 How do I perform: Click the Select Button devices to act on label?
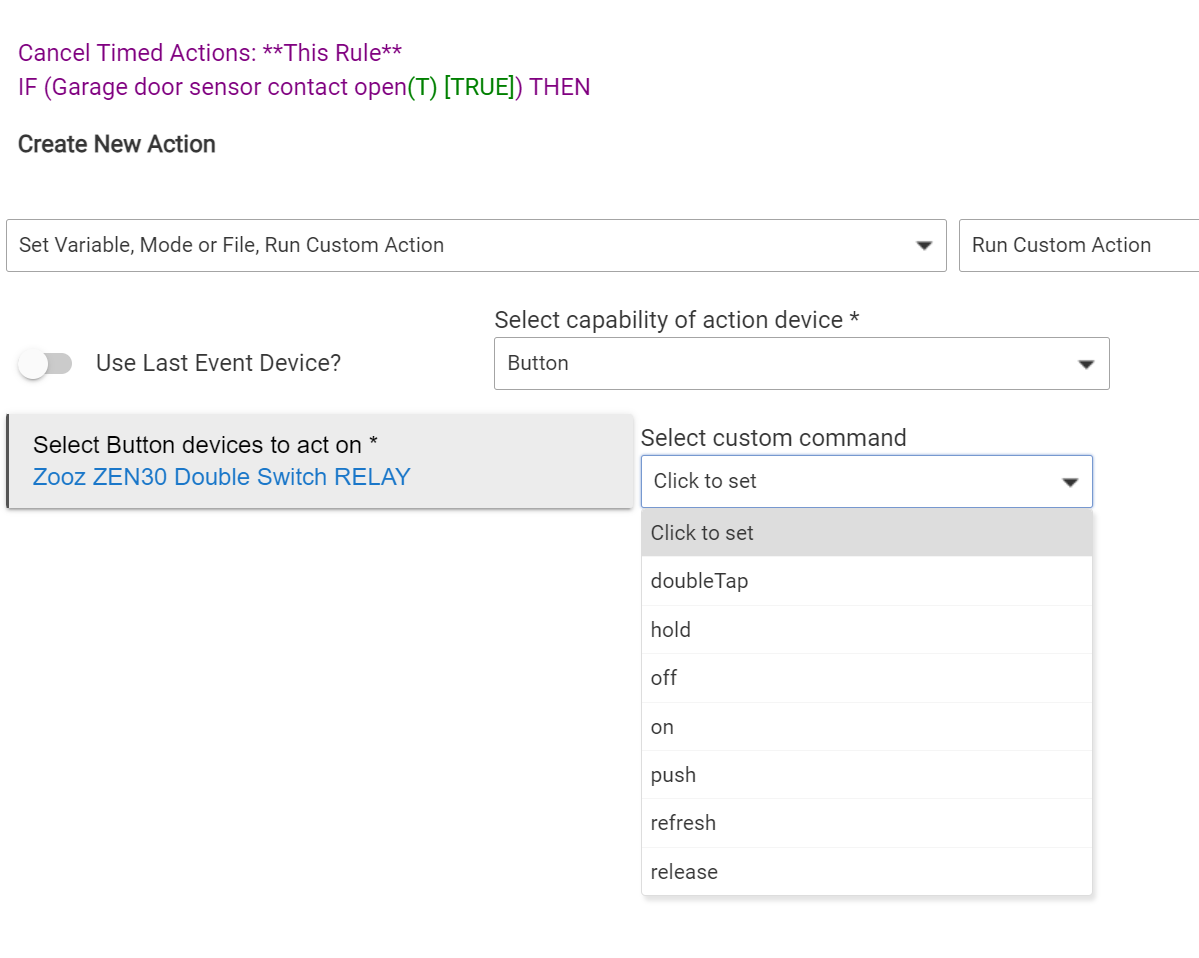[x=205, y=445]
